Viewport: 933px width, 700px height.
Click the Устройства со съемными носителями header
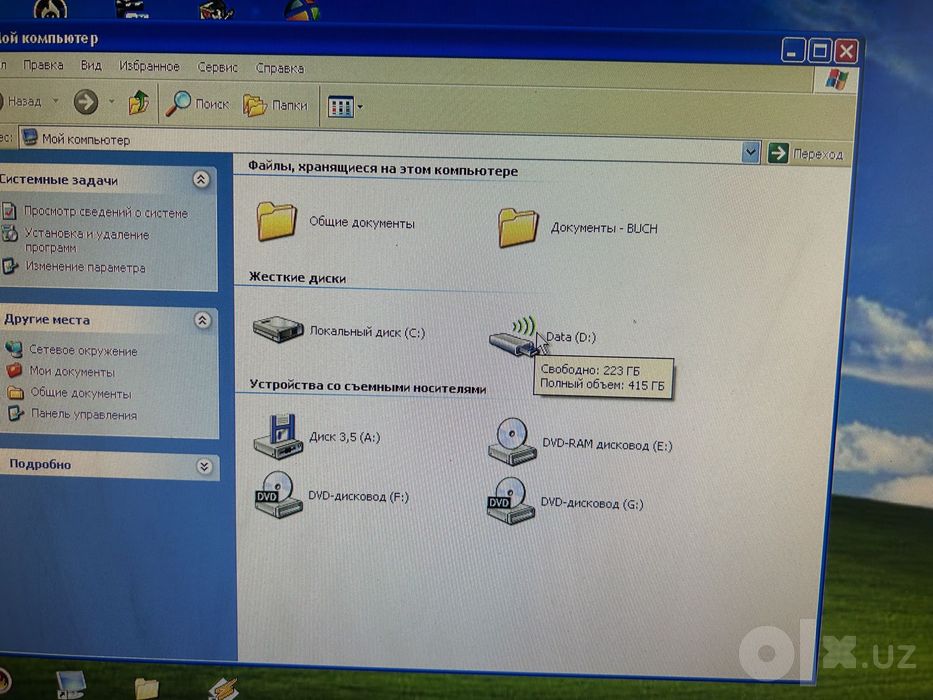(368, 386)
